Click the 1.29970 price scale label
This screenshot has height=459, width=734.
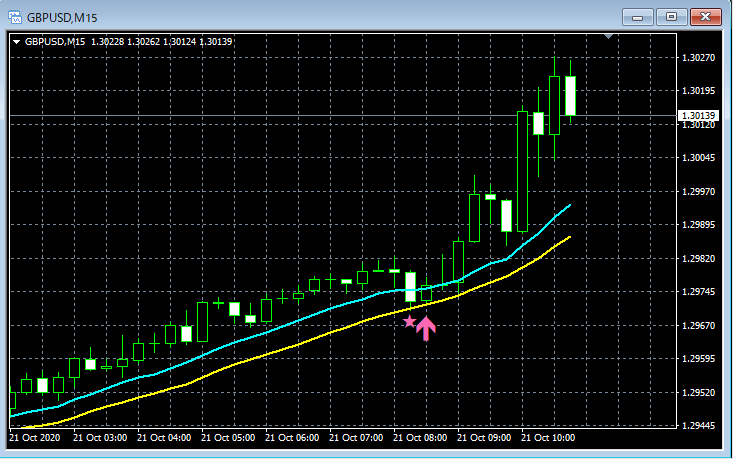click(x=698, y=191)
